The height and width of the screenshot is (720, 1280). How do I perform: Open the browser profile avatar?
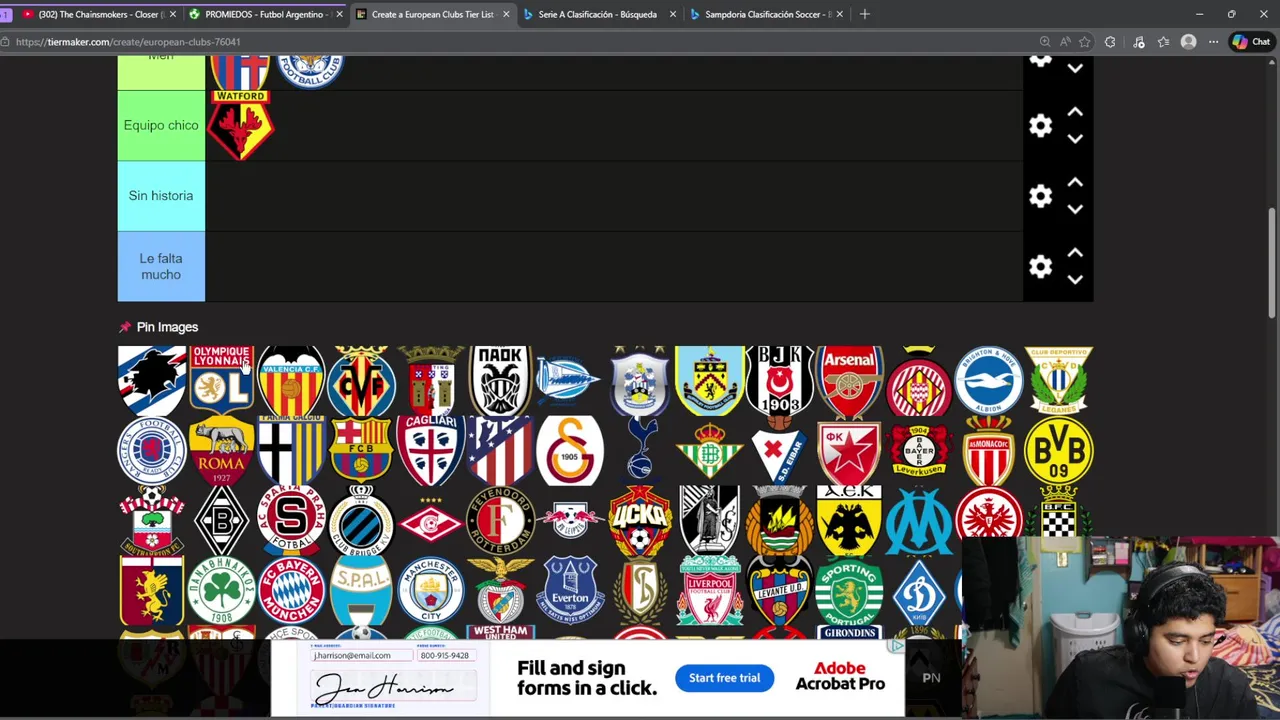point(1188,42)
